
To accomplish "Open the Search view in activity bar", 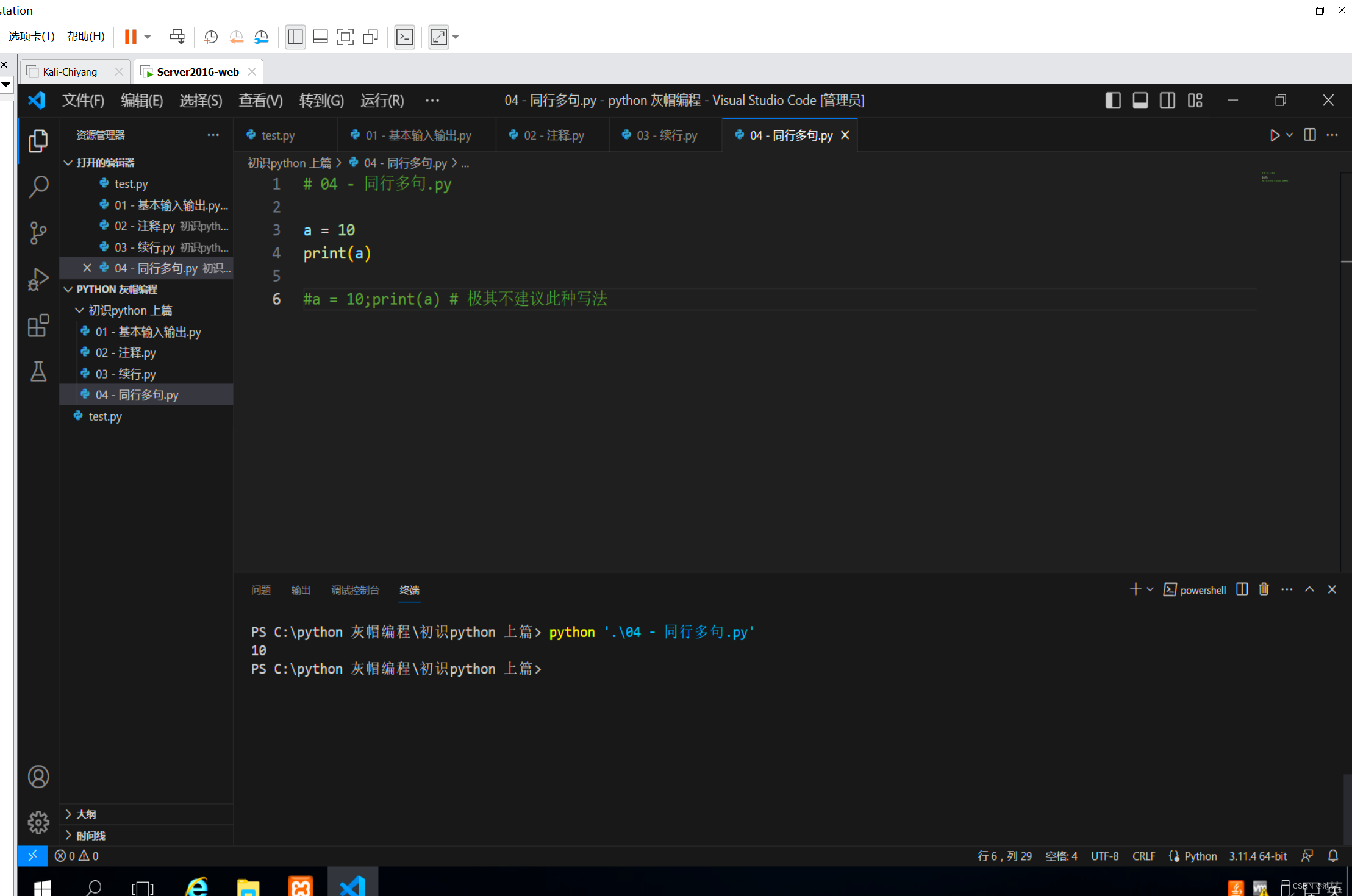I will [38, 187].
